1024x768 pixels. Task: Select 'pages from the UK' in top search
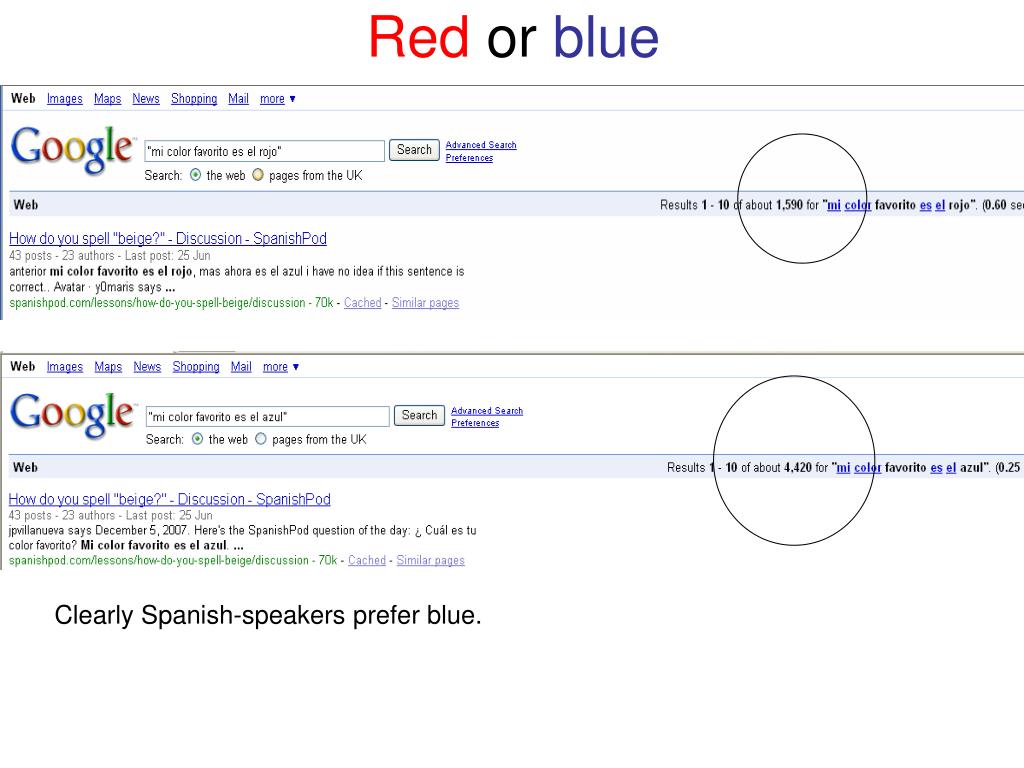coord(258,175)
